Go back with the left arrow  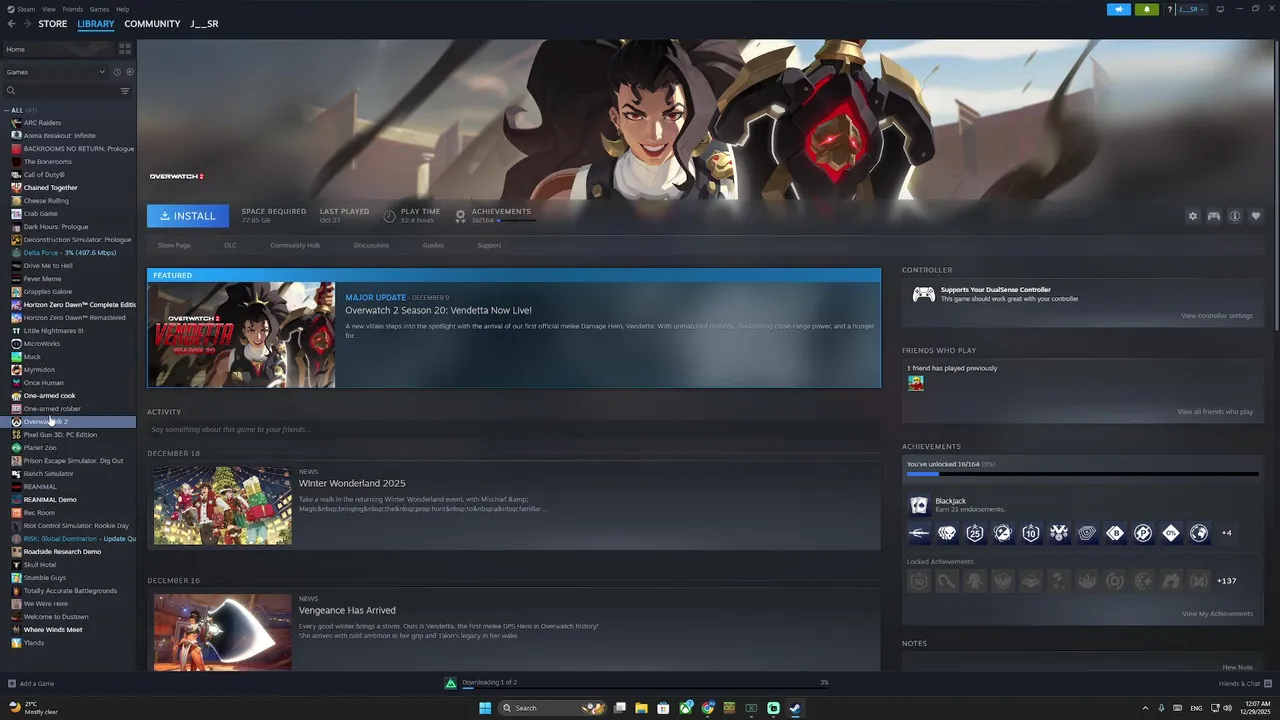click(11, 24)
